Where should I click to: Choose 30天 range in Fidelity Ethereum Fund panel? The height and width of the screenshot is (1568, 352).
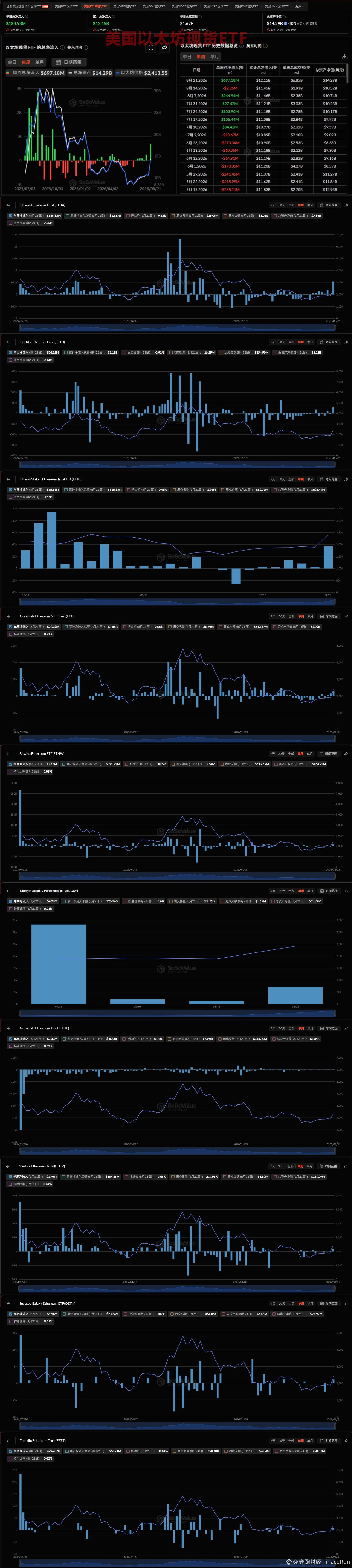(x=281, y=342)
